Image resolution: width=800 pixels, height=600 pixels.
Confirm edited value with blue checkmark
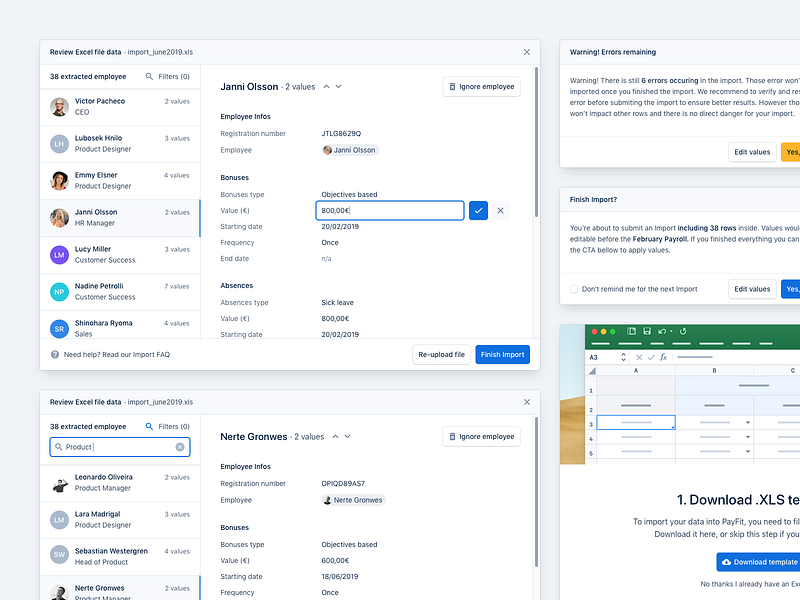[x=478, y=210]
